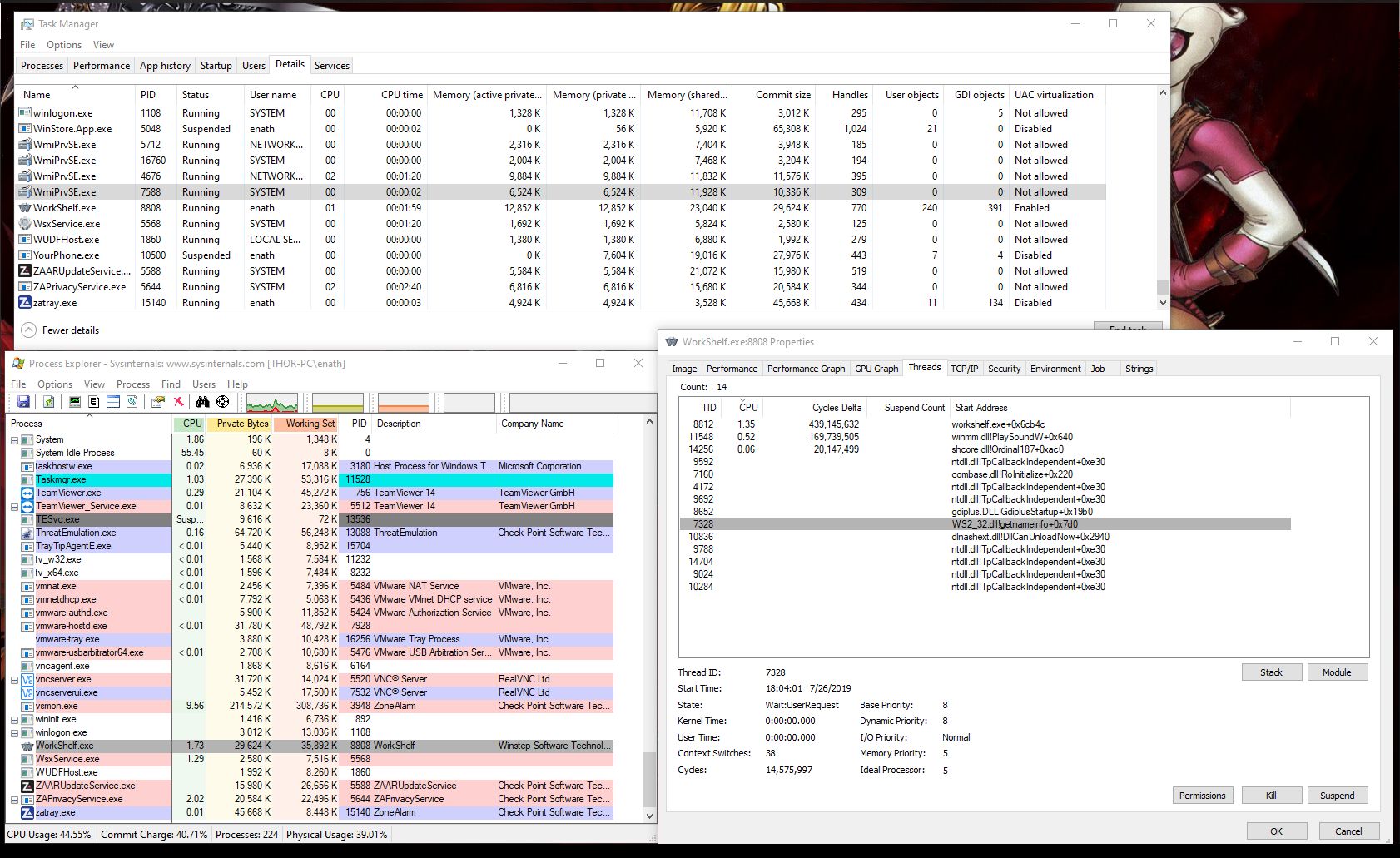The height and width of the screenshot is (858, 1400).
Task: Switch to Task Manager Performance tab
Action: [x=101, y=66]
